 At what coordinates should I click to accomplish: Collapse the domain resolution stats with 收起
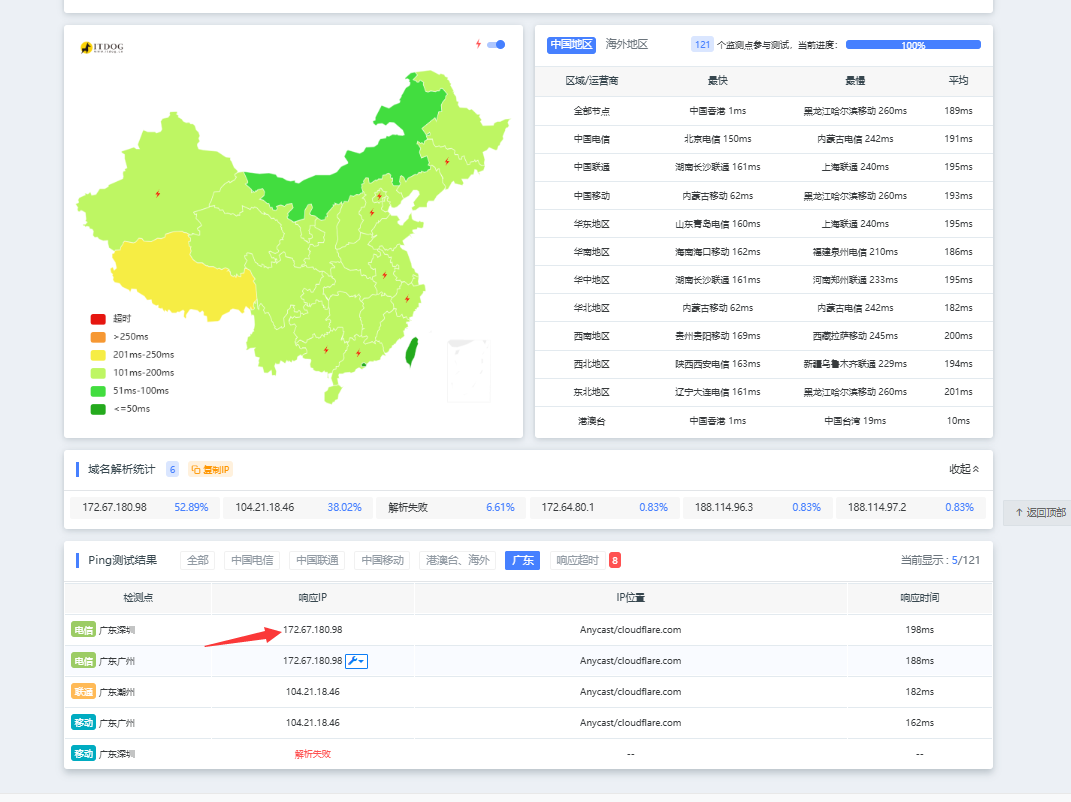tap(964, 469)
